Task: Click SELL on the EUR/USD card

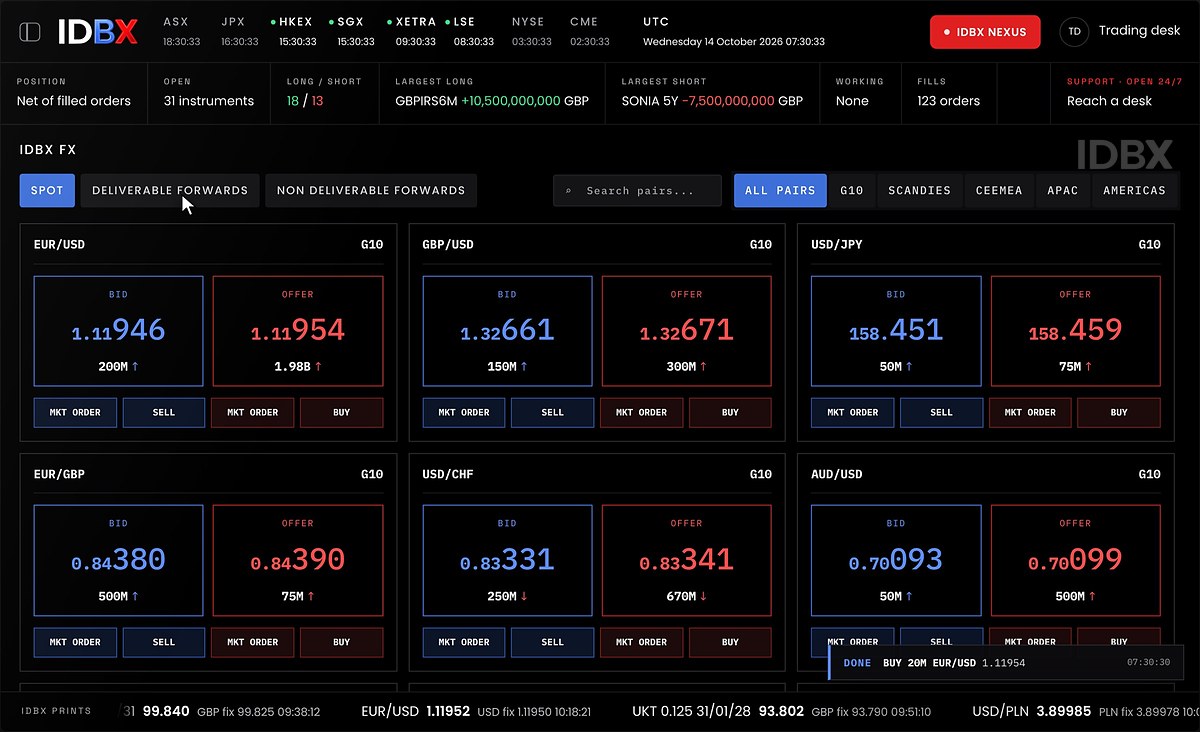Action: (x=164, y=412)
